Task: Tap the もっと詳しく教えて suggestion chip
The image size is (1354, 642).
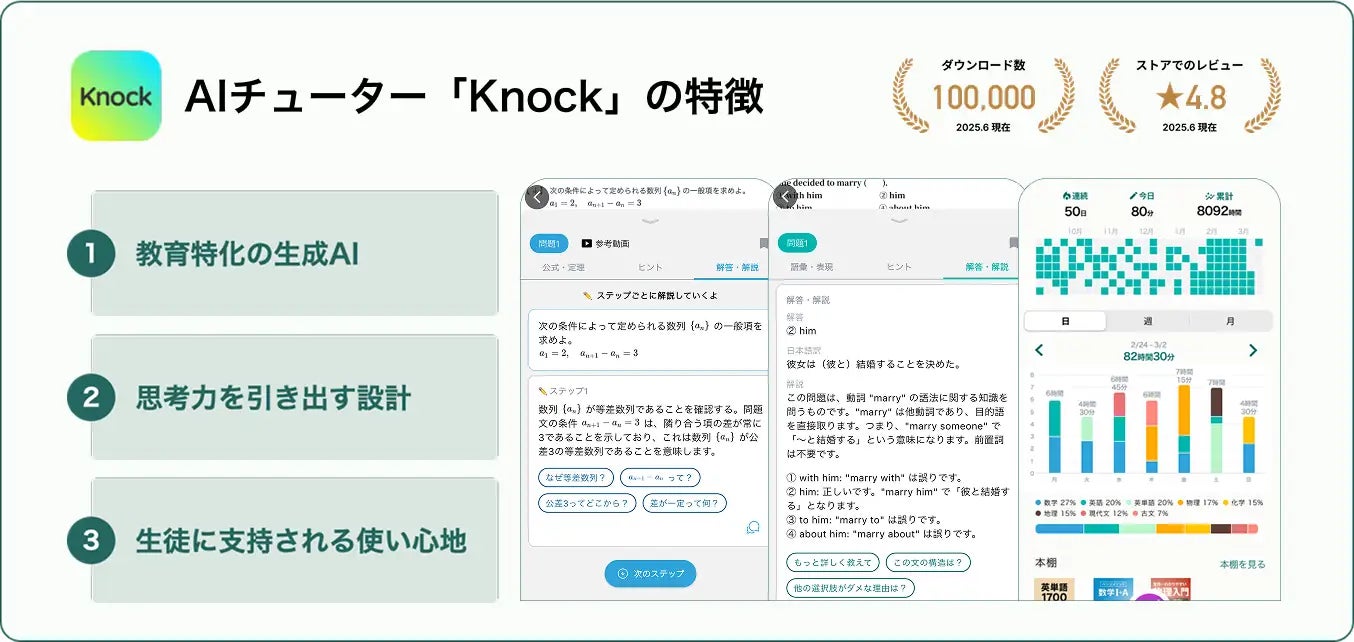Action: point(832,562)
